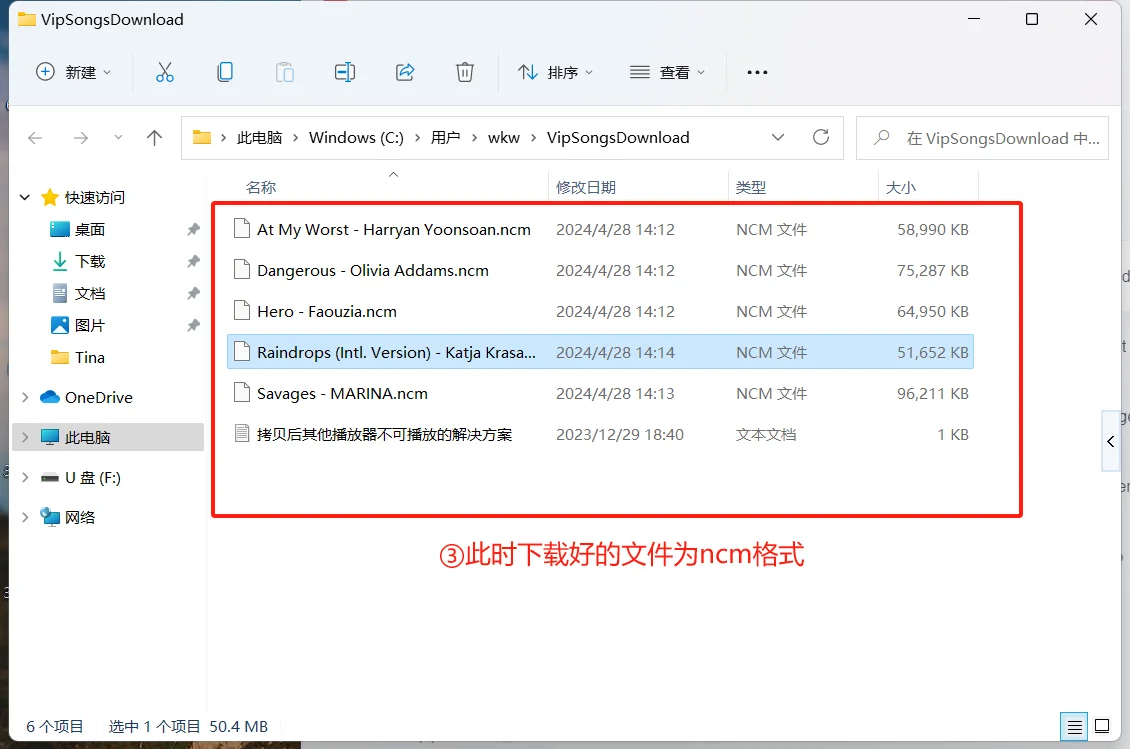The height and width of the screenshot is (749, 1130).
Task: Collapse the 快速访问 tree section
Action: coord(25,197)
